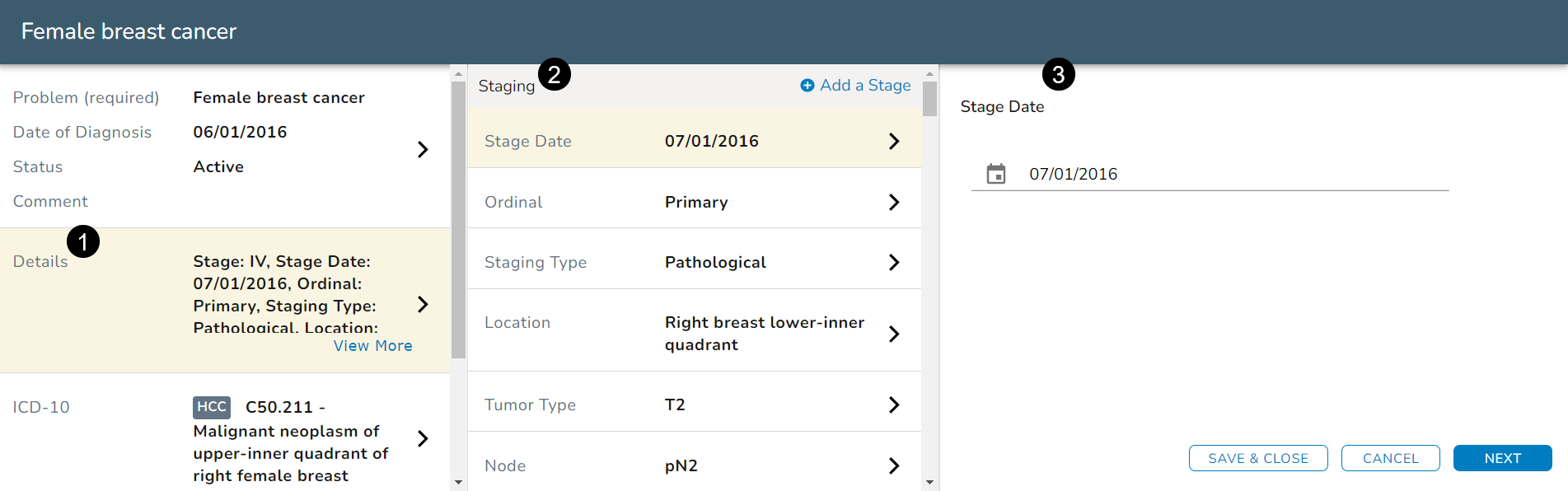The image size is (1568, 491).
Task: Open the Staging Type Pathological row chevron
Action: (894, 262)
